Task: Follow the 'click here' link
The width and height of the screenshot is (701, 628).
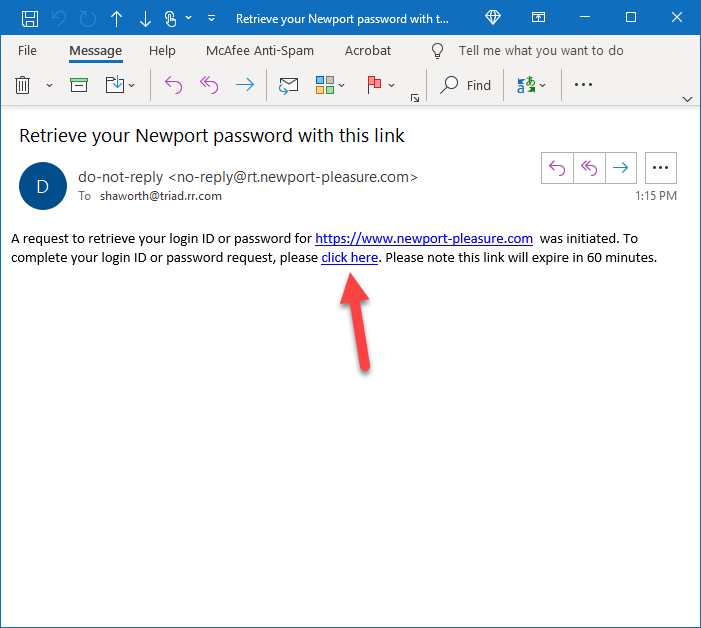Action: click(x=350, y=258)
